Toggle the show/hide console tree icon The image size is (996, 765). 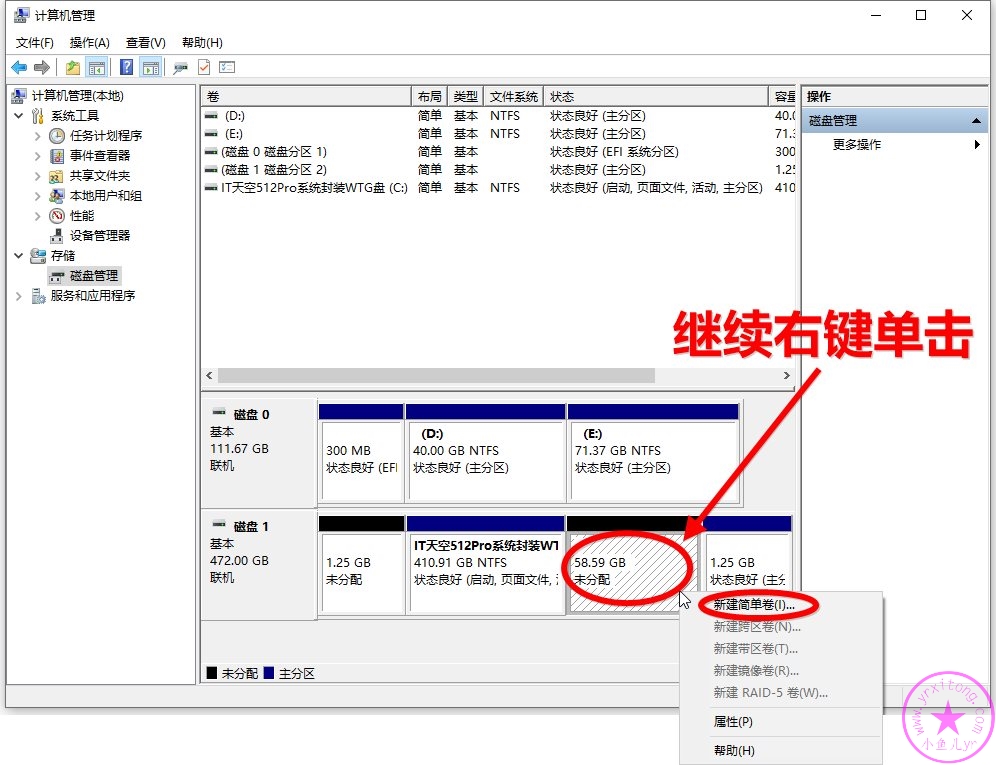pos(97,67)
